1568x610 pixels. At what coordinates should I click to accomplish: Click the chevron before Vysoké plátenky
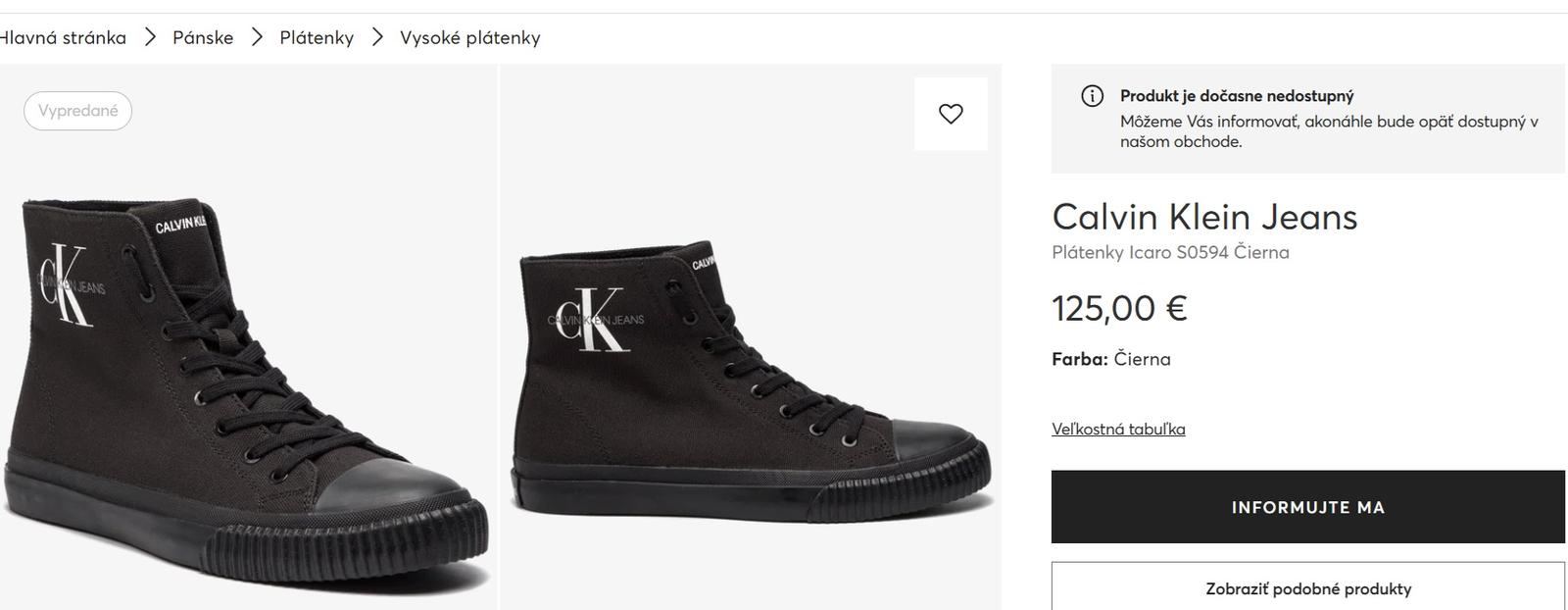click(x=377, y=37)
